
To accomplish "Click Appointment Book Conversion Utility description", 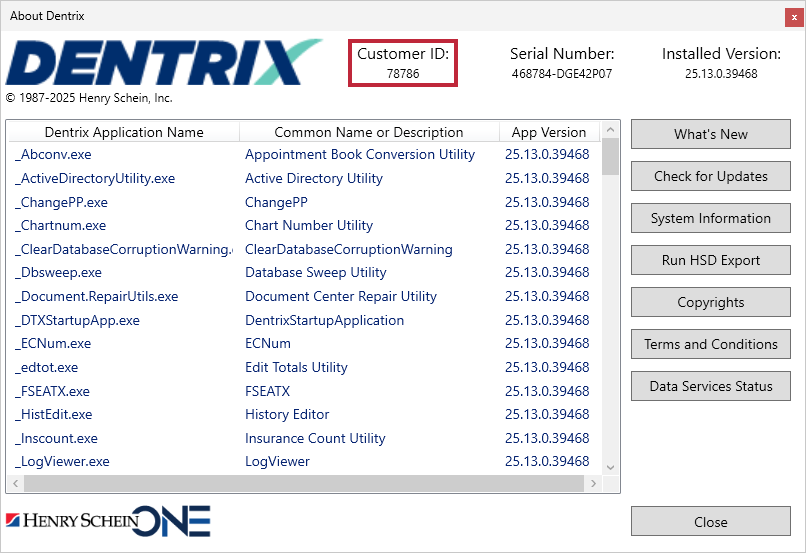I will (x=360, y=154).
